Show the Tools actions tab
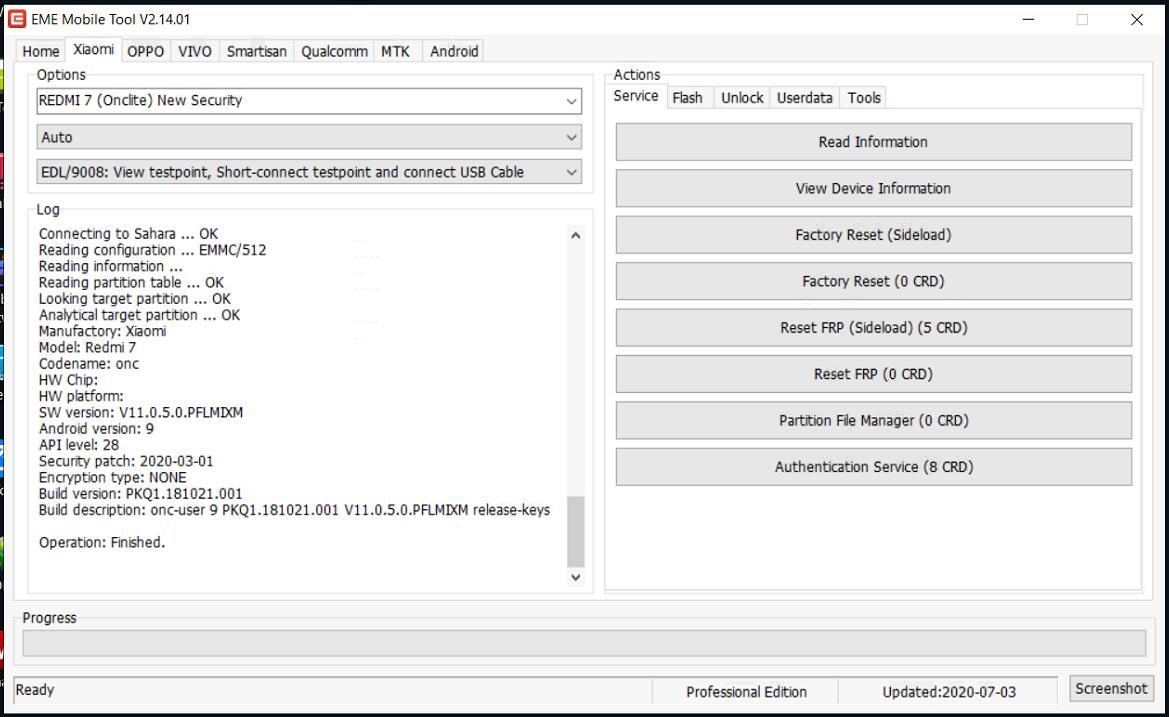1169x717 pixels. pyautogui.click(x=864, y=98)
